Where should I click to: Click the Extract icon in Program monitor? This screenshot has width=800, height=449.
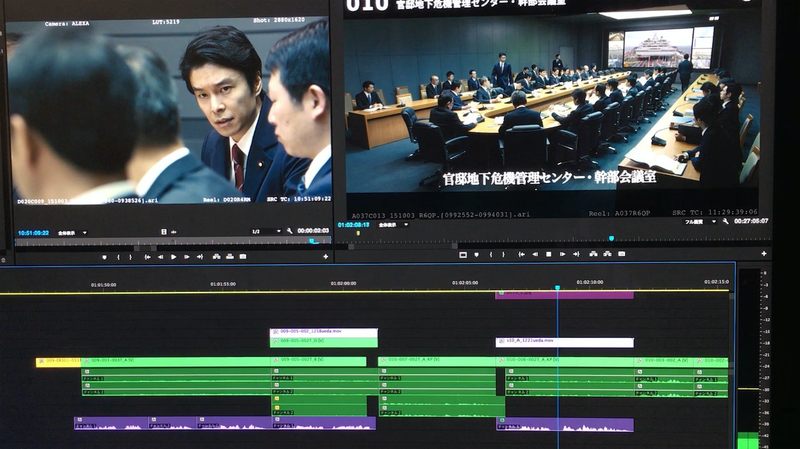(x=607, y=254)
